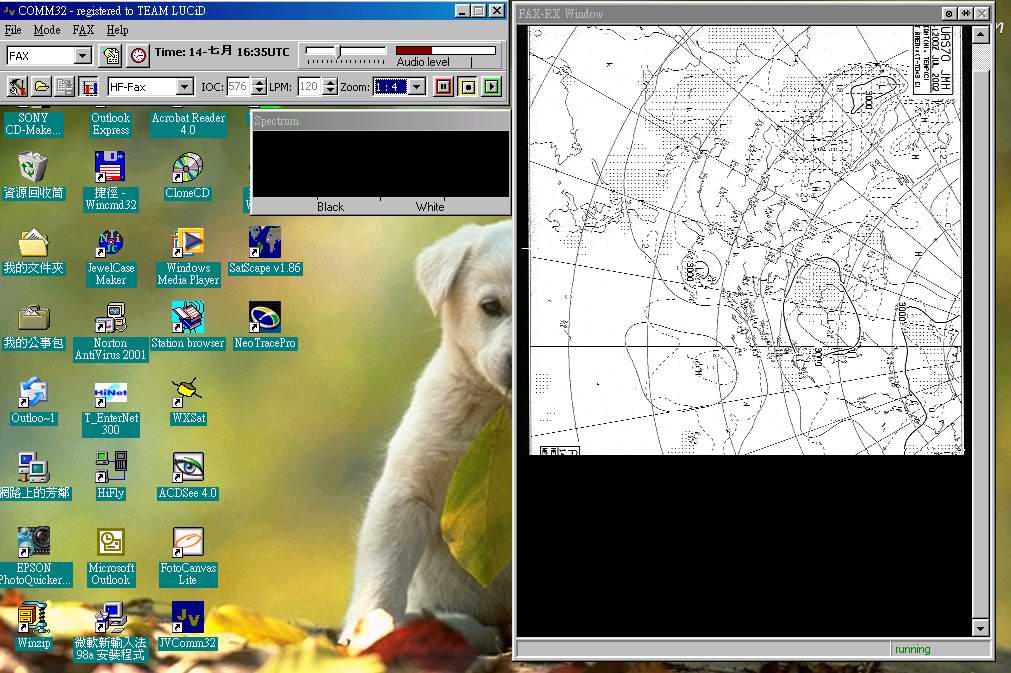Select the HiFly desktop icon

coord(111,476)
